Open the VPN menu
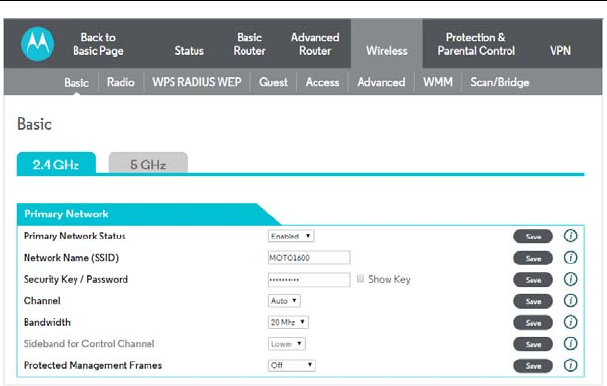Screen dimensions: 607x386 (560, 51)
